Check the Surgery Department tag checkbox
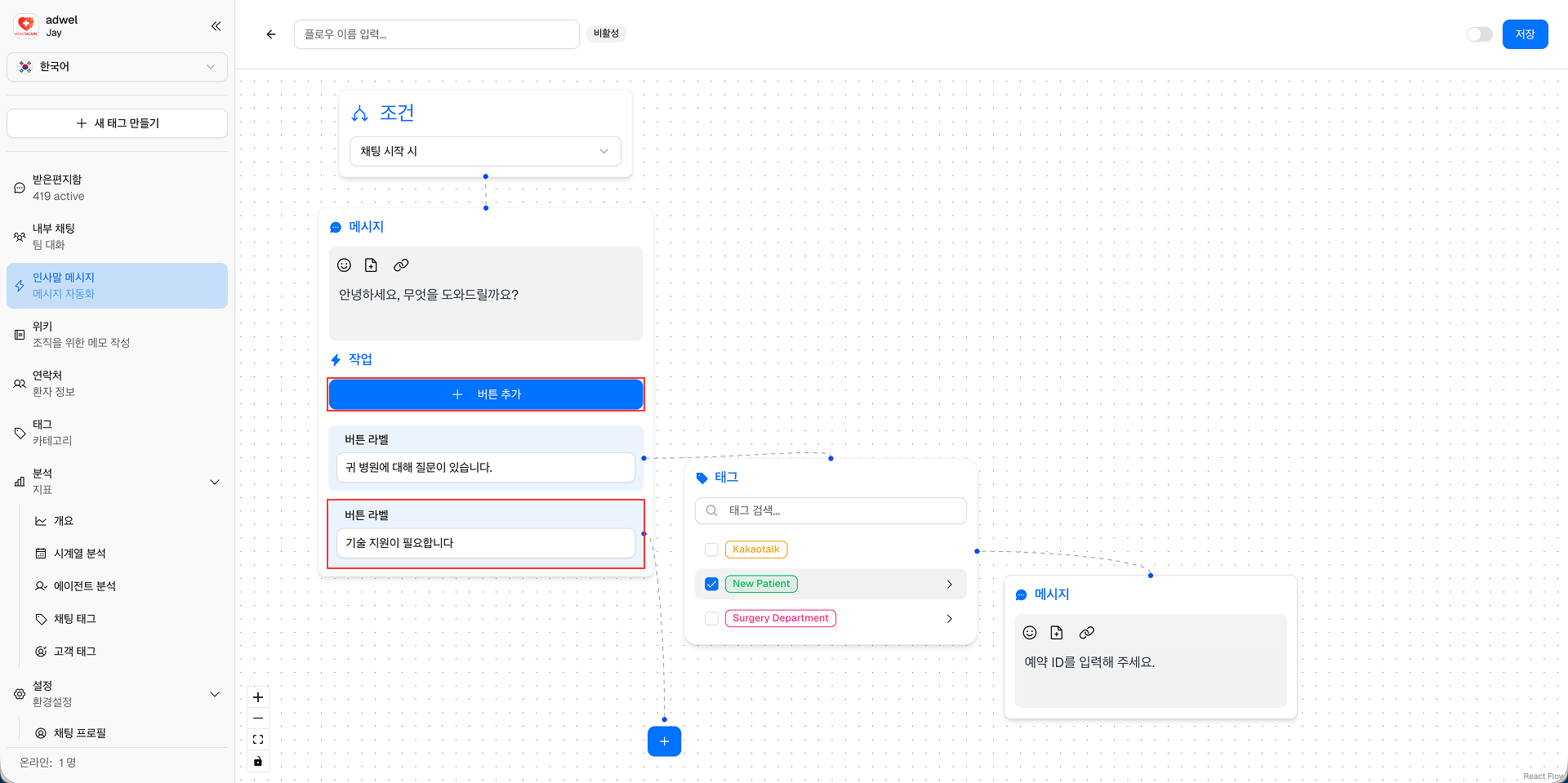The image size is (1568, 783). (x=711, y=618)
